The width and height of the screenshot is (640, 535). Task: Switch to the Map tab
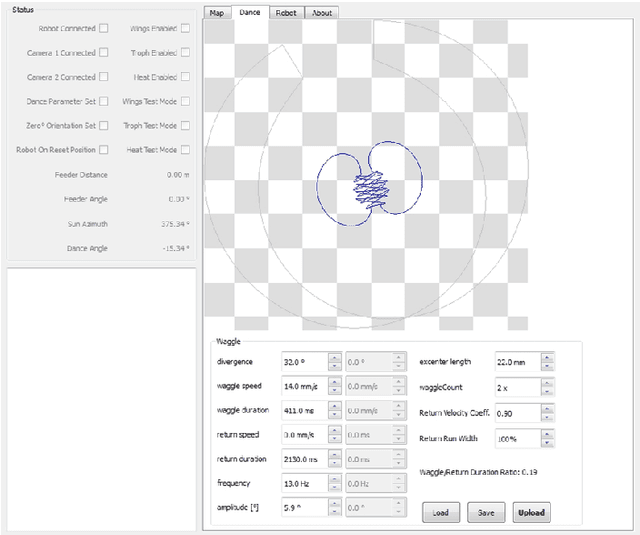click(x=217, y=13)
